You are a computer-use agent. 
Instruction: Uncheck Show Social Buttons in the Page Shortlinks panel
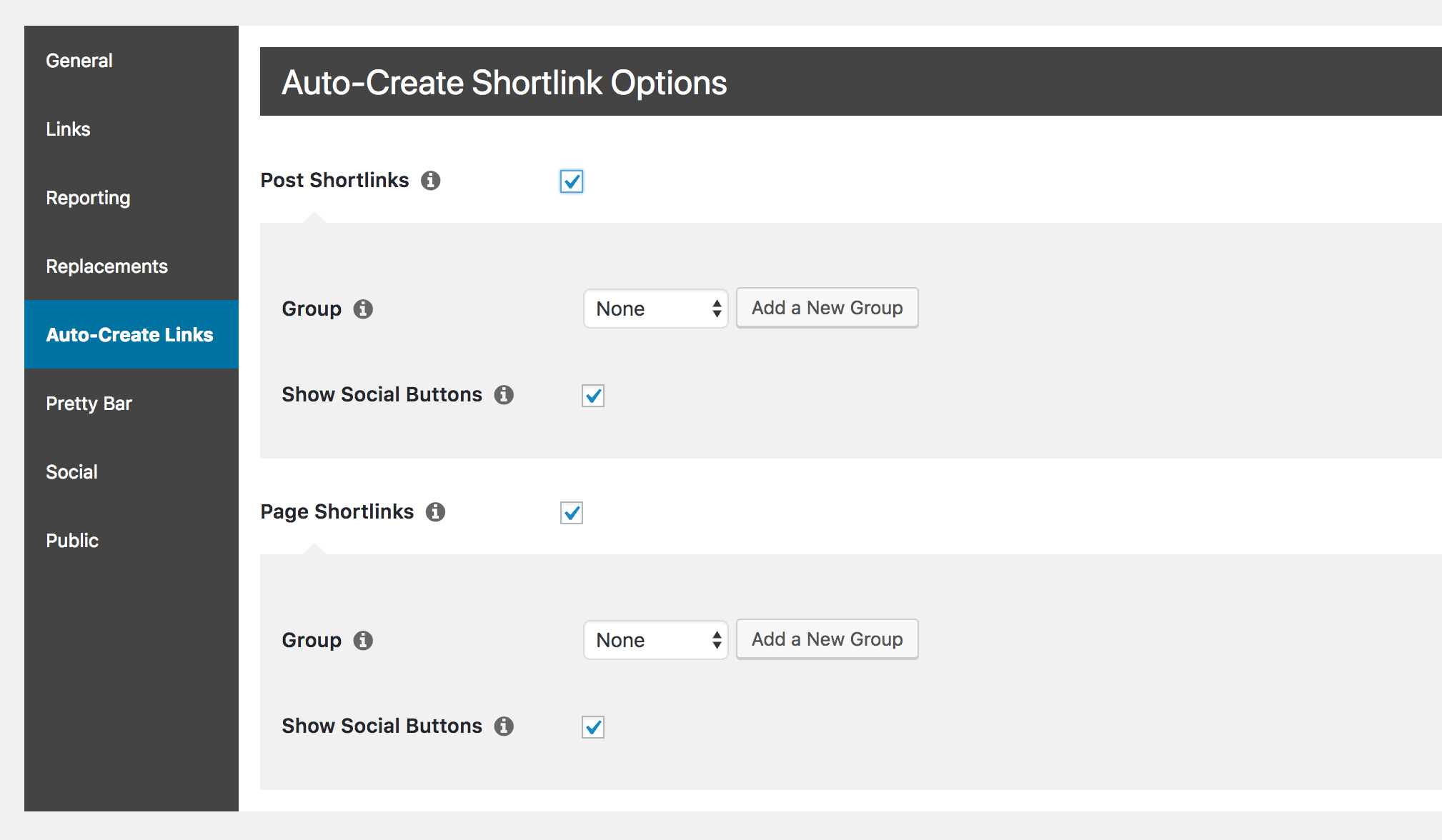point(592,726)
